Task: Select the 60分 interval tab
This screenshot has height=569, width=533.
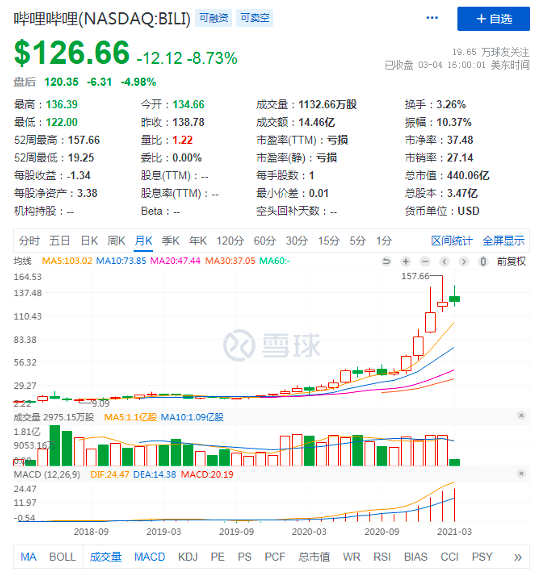Action: 265,241
